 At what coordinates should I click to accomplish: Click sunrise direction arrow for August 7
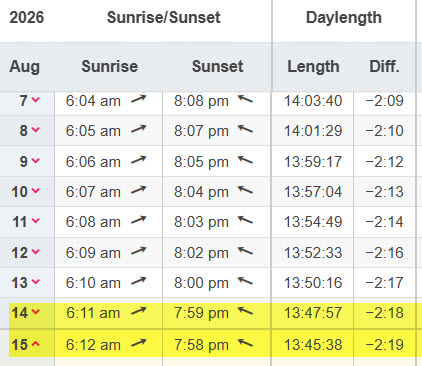[x=139, y=99]
